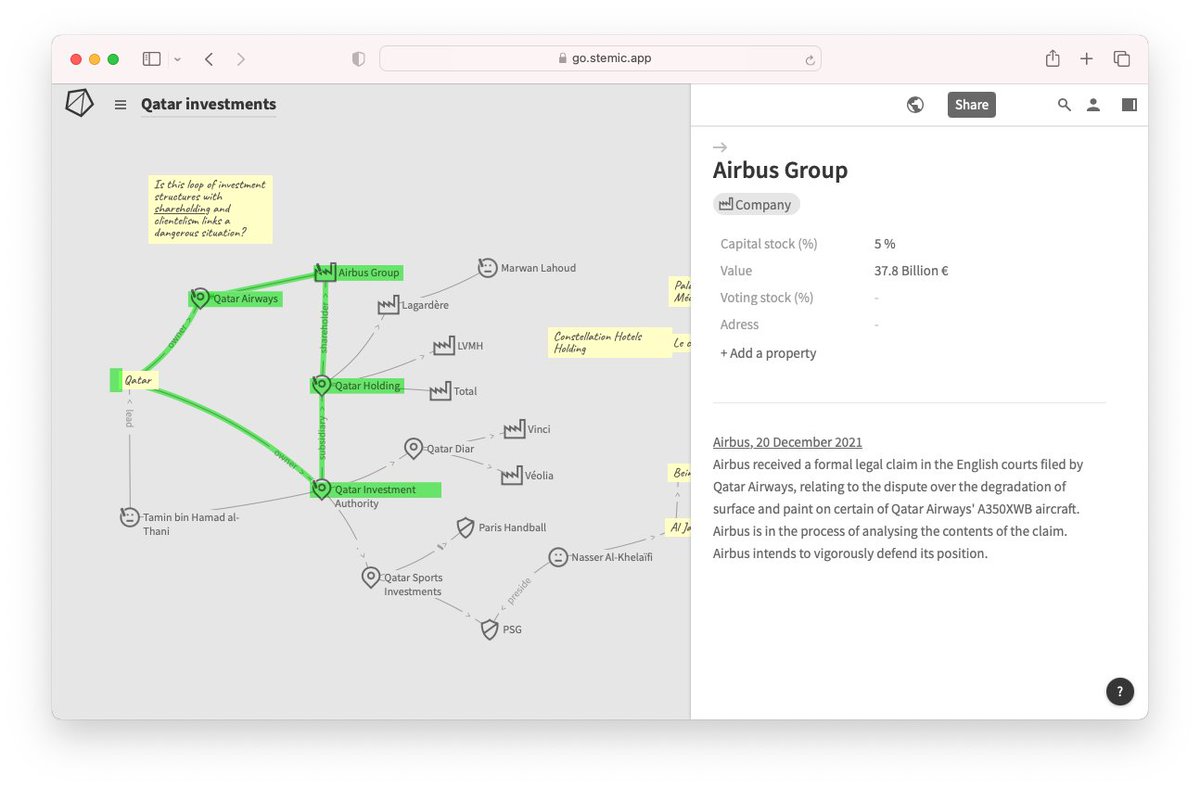Image resolution: width=1200 pixels, height=788 pixels.
Task: Open the hamburger menu beside Qatar investments
Action: [120, 104]
